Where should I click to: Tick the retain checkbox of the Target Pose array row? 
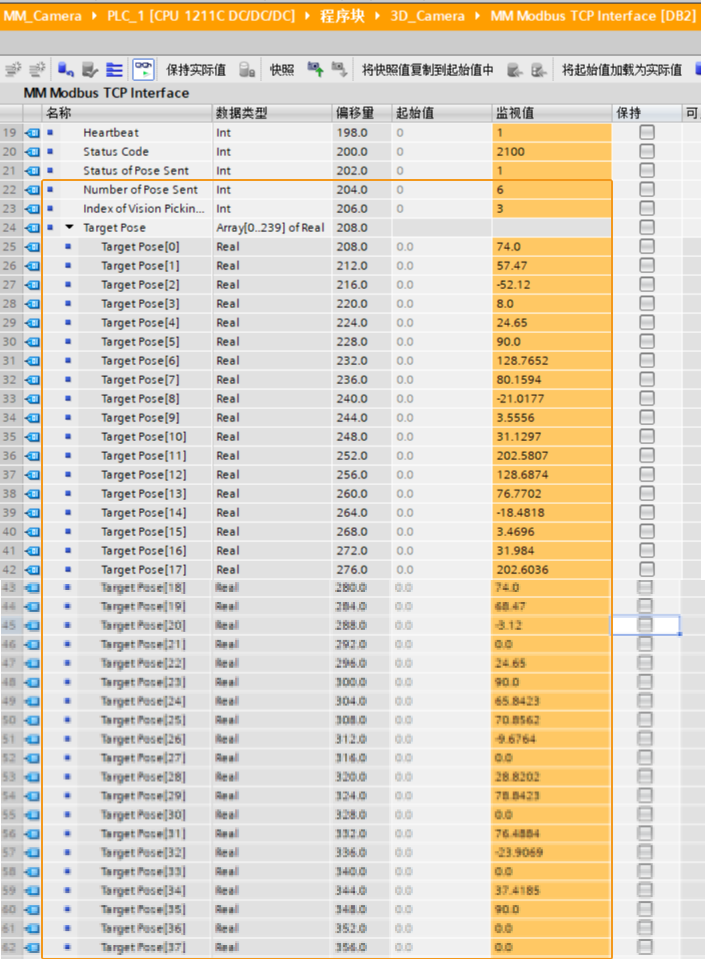[647, 227]
